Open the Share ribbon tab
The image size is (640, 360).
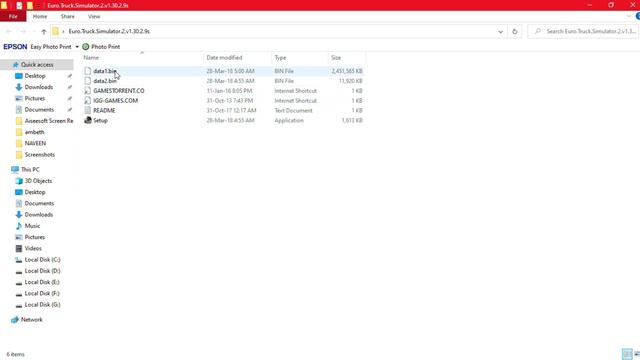click(x=67, y=16)
